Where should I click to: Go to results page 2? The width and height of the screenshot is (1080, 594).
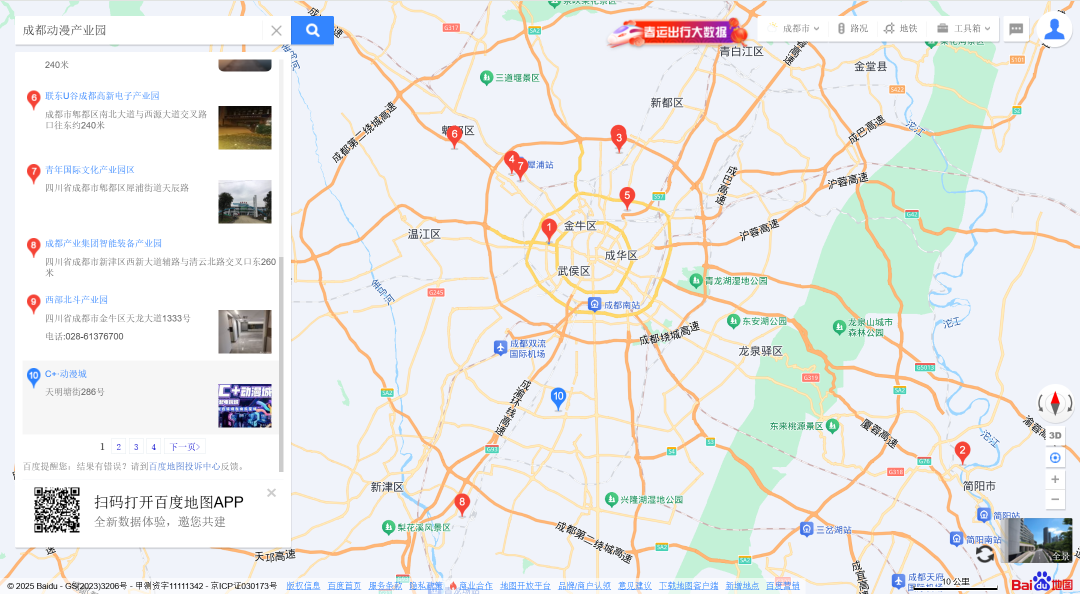(x=118, y=447)
